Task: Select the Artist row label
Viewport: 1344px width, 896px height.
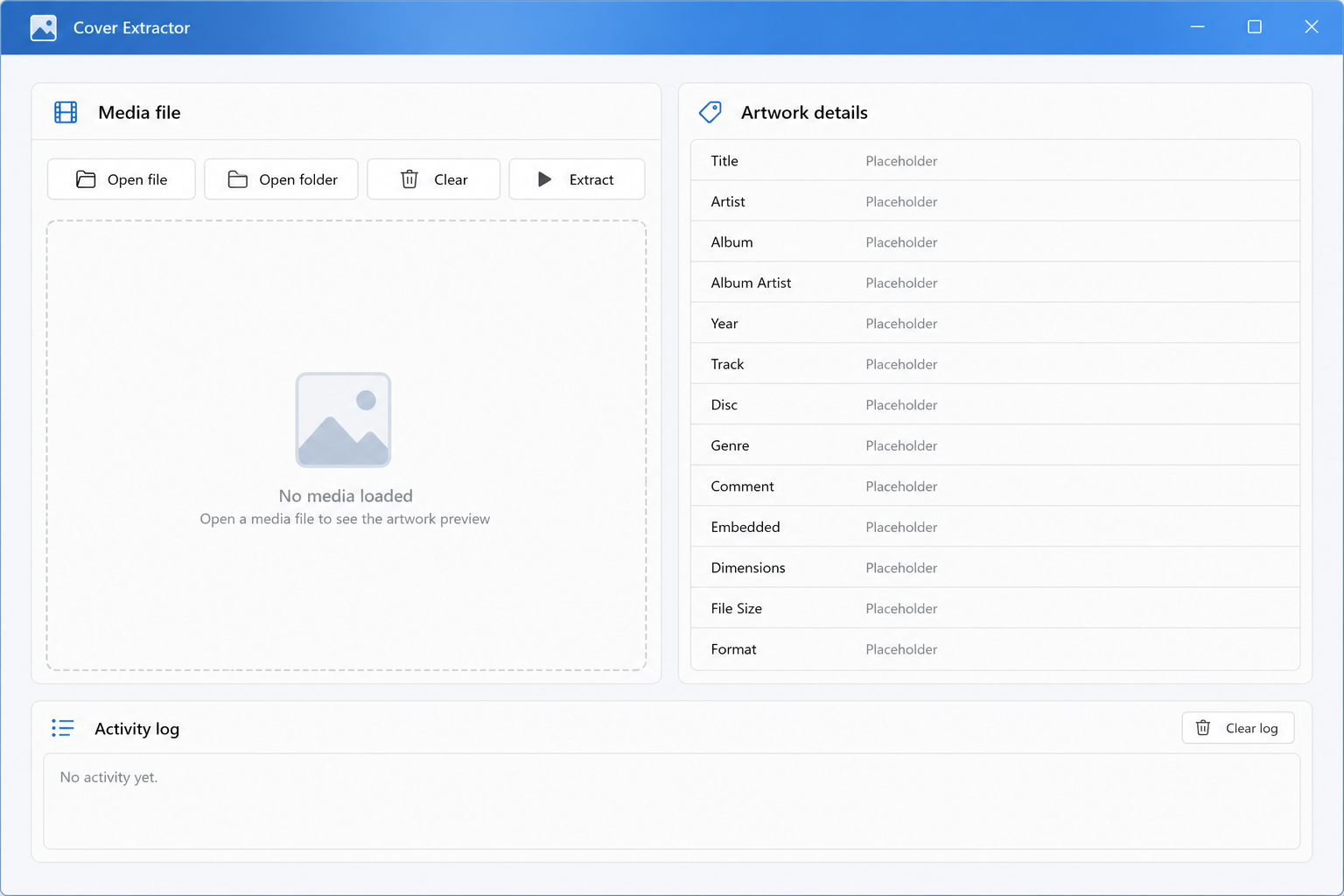Action: pyautogui.click(x=728, y=201)
